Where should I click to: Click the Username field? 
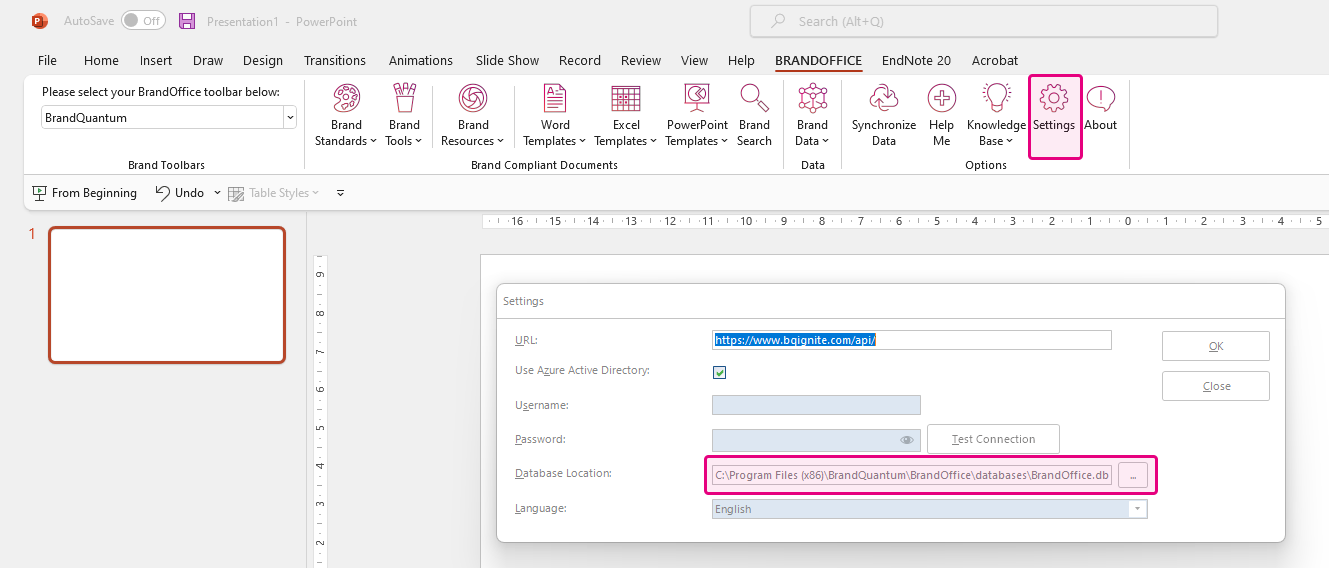(816, 405)
